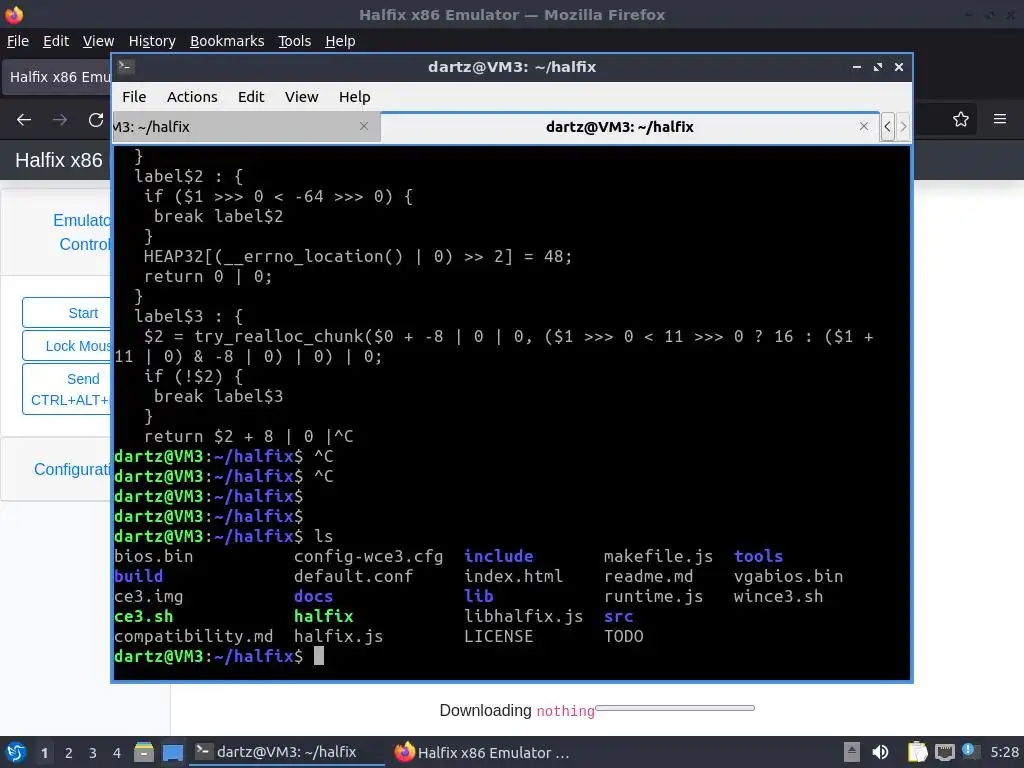Open Firefox File menu
Image resolution: width=1024 pixels, height=768 pixels.
pos(18,41)
